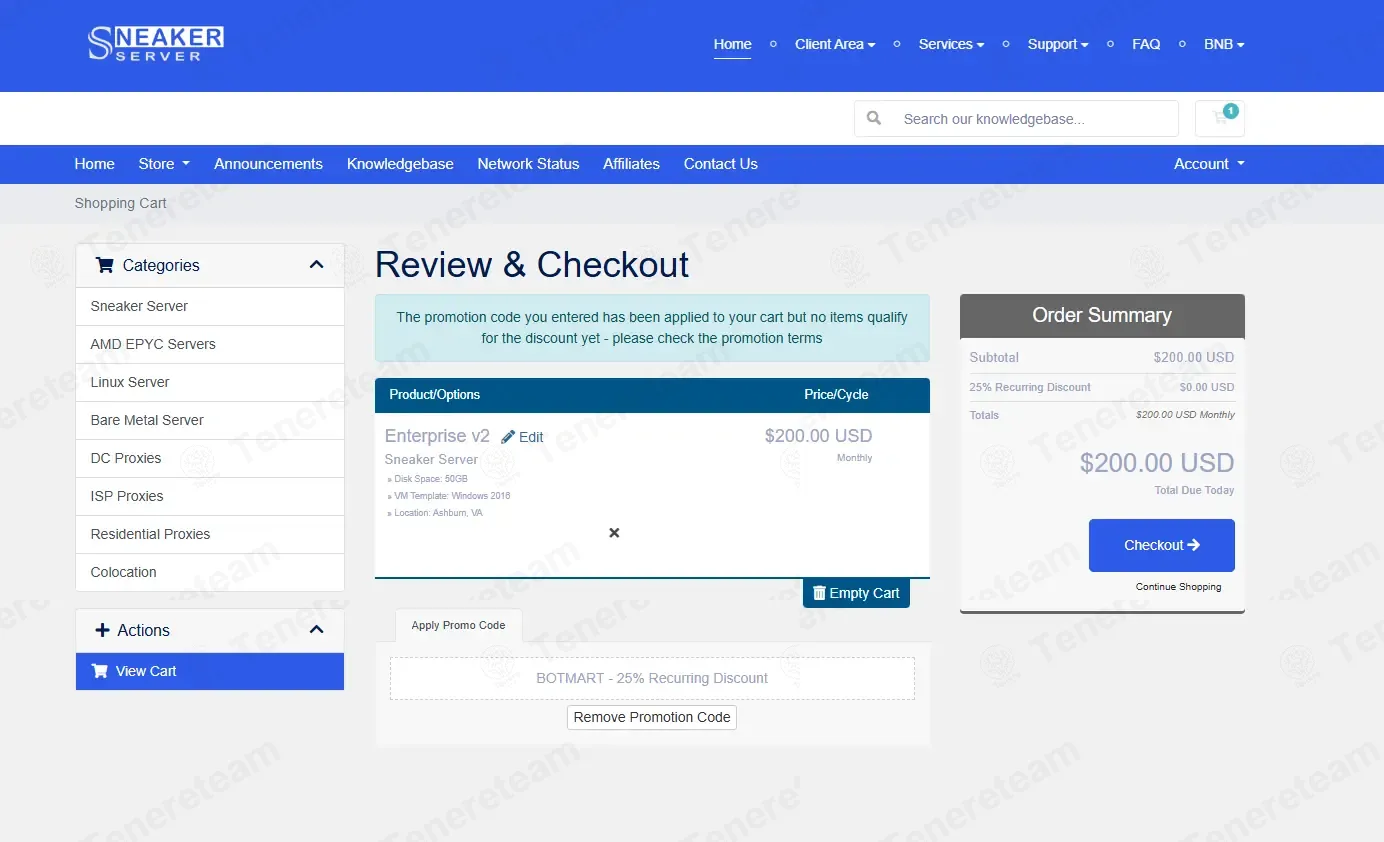Collapse the Categories panel chevron
Screen dimensions: 1384x842
pos(317,265)
